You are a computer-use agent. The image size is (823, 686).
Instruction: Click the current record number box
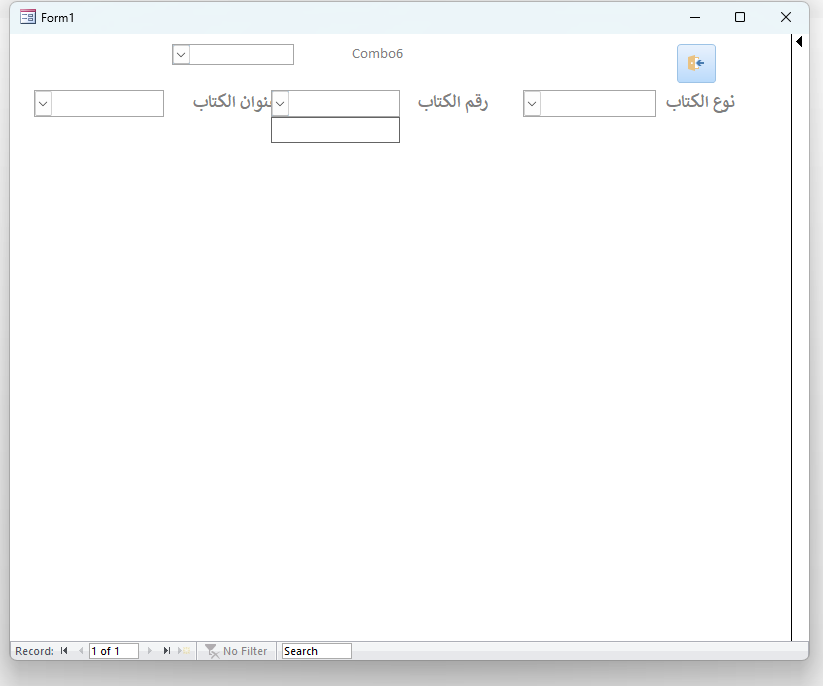114,651
